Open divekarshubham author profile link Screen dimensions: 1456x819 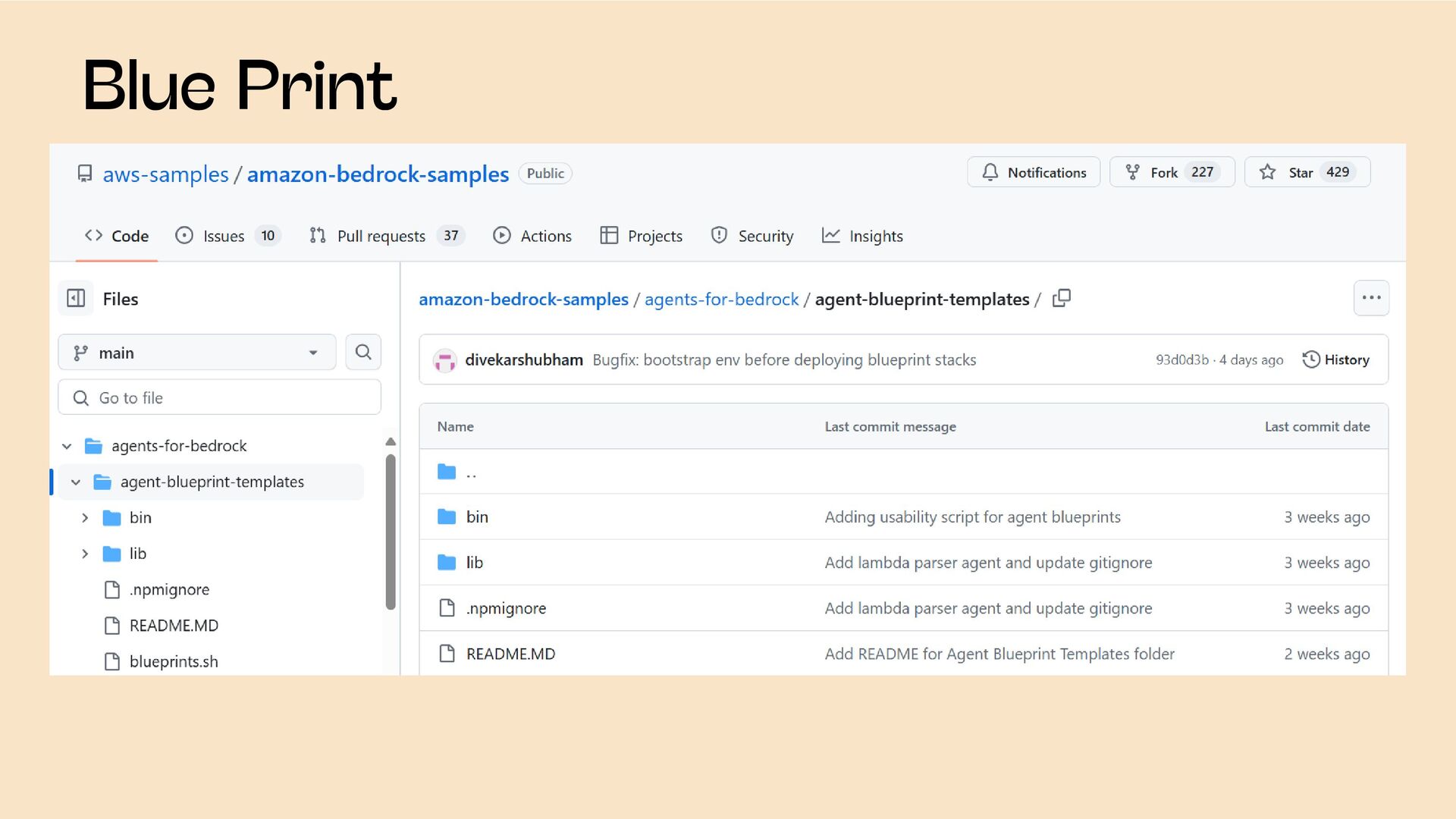tap(524, 359)
